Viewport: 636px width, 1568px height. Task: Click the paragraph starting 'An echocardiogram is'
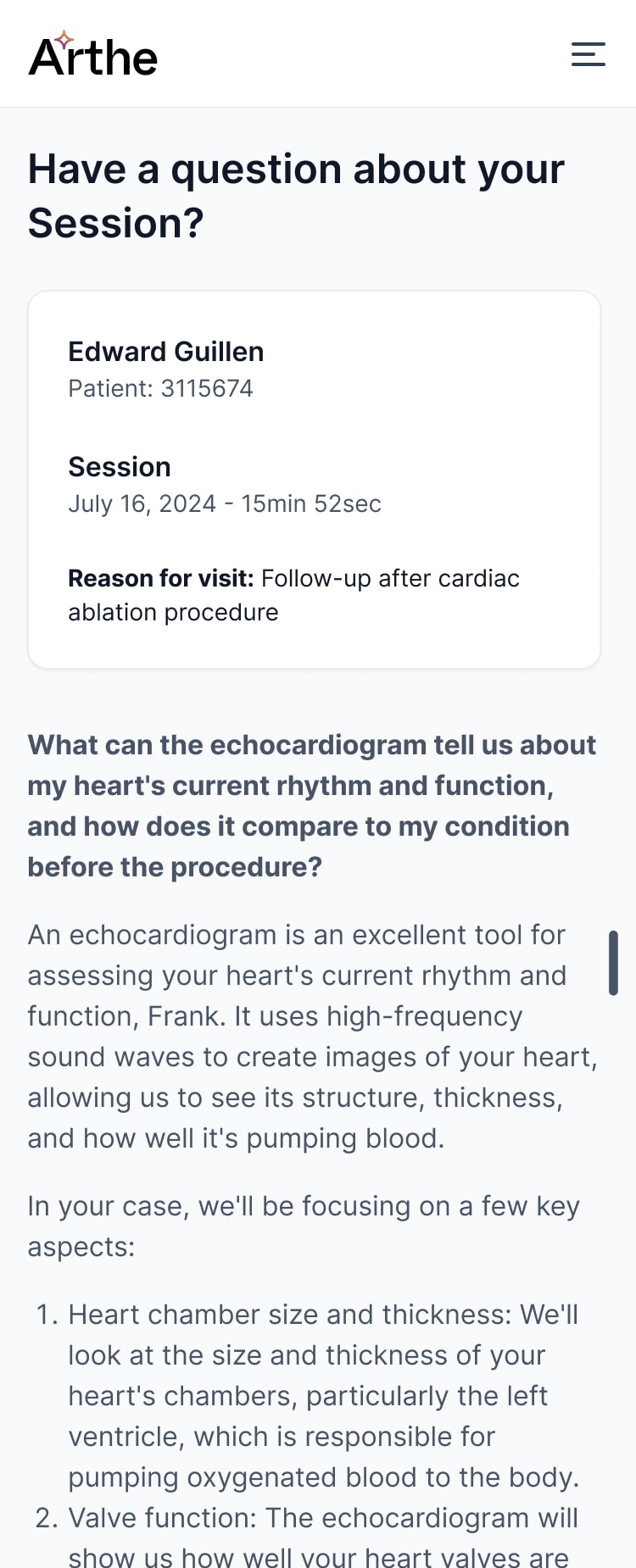coord(313,1037)
